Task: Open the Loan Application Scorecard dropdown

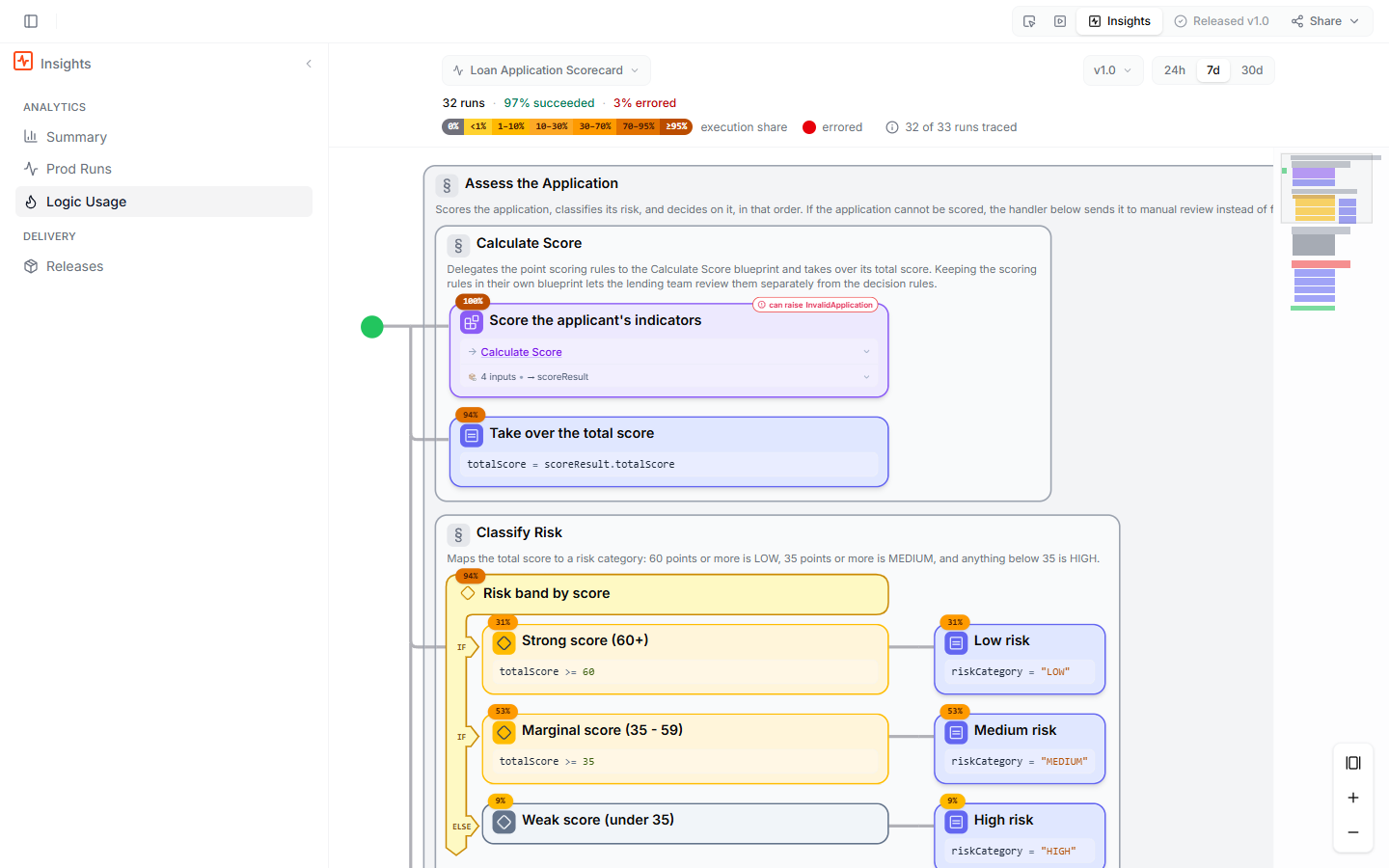Action: (x=546, y=70)
